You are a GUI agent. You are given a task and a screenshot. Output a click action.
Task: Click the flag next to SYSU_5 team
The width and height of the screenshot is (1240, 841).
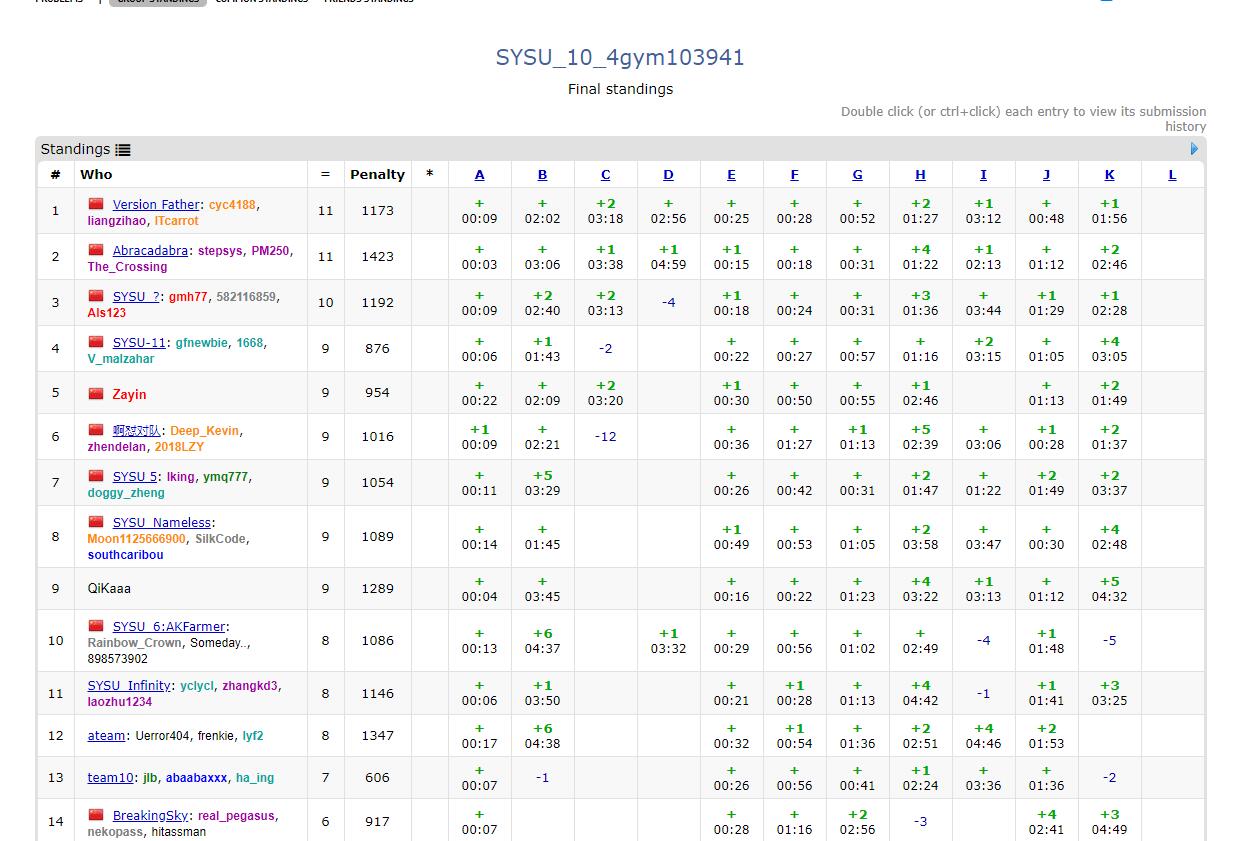tap(96, 476)
